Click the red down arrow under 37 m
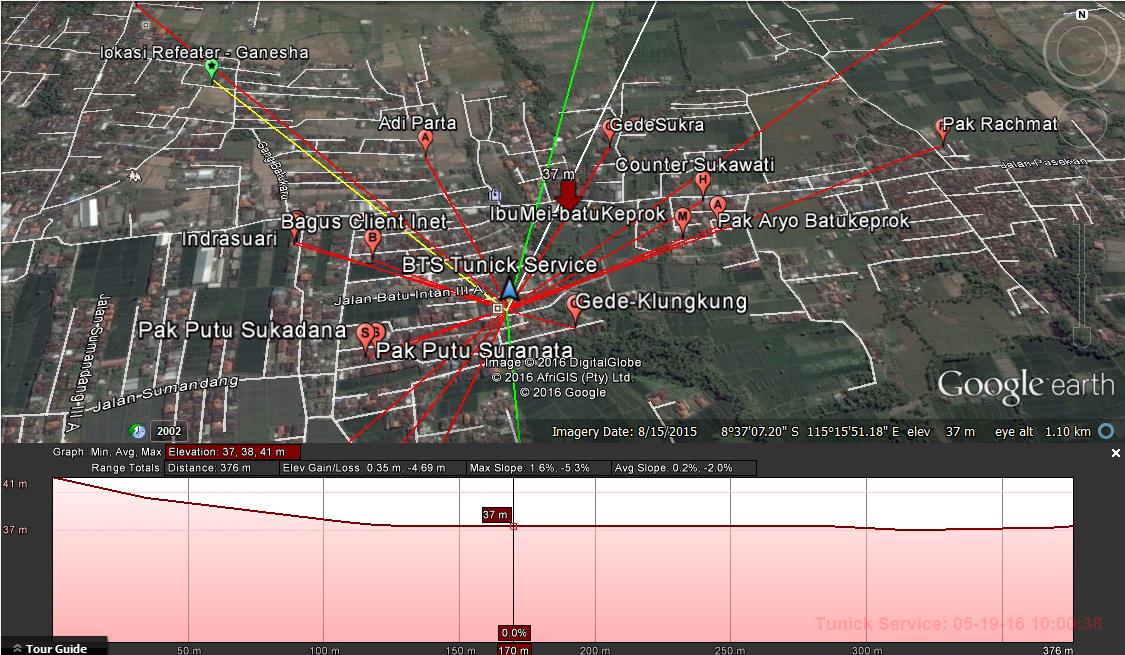1125x655 pixels. (x=568, y=195)
